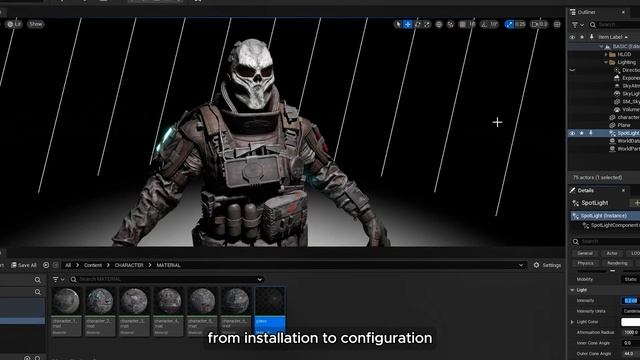The height and width of the screenshot is (360, 640).
Task: Collapse the BASIC world tree item
Action: pos(601,47)
